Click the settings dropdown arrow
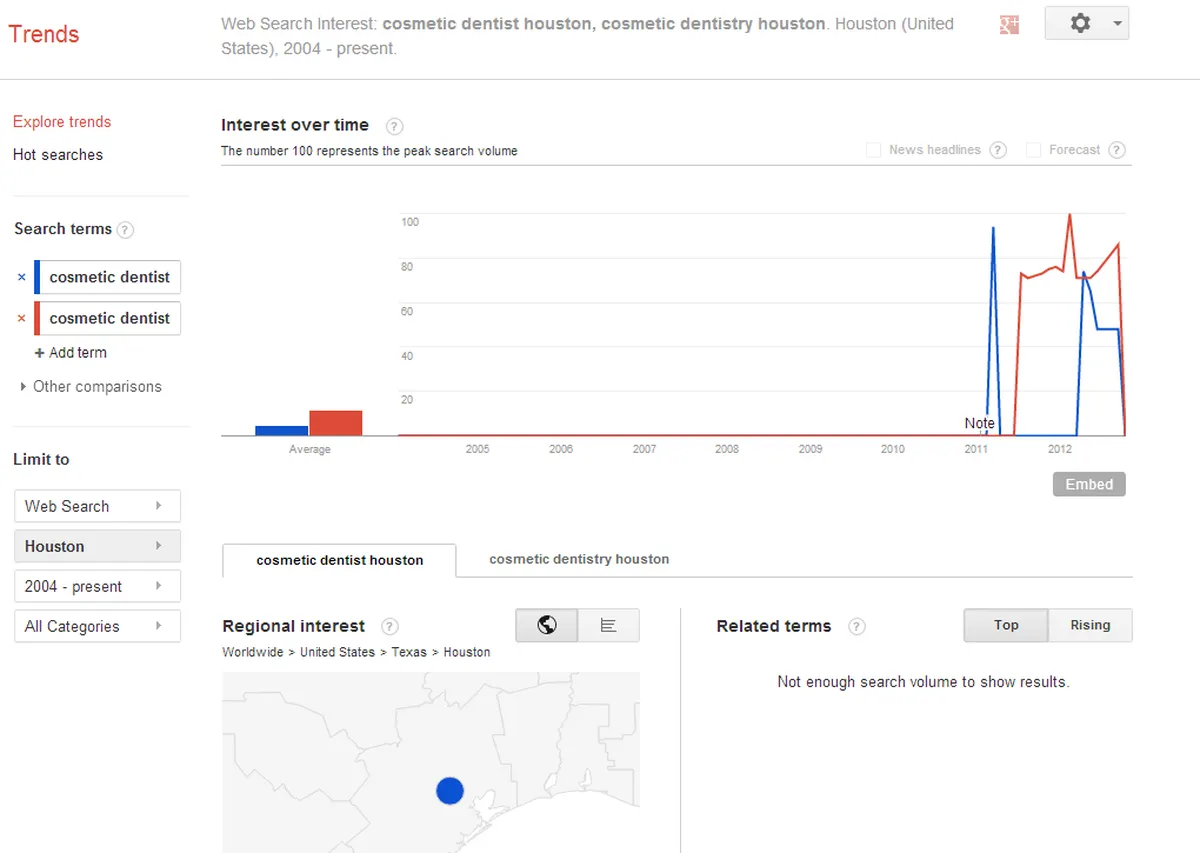The image size is (1200, 853). pos(1116,23)
